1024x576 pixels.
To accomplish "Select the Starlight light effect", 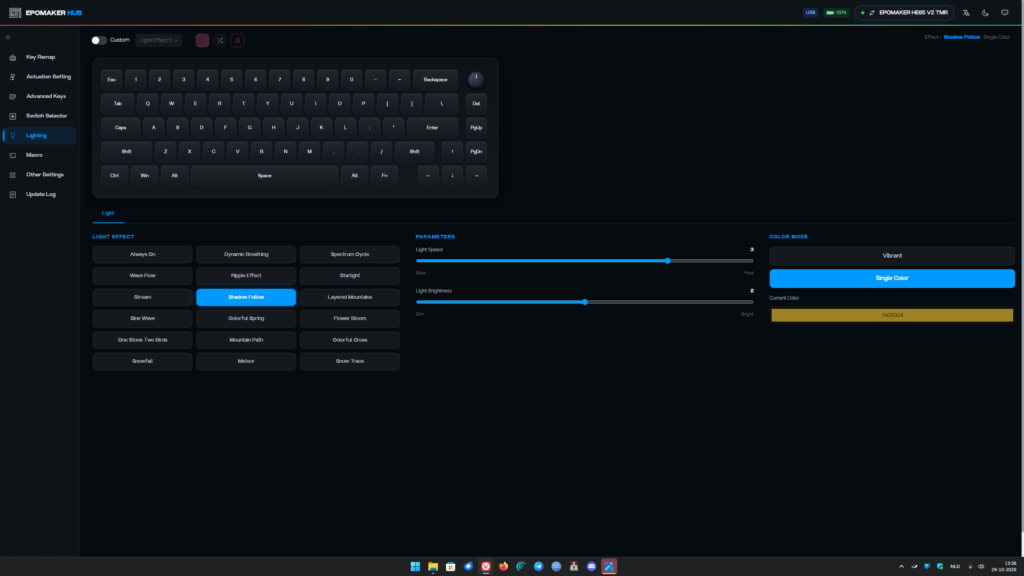I will point(350,276).
